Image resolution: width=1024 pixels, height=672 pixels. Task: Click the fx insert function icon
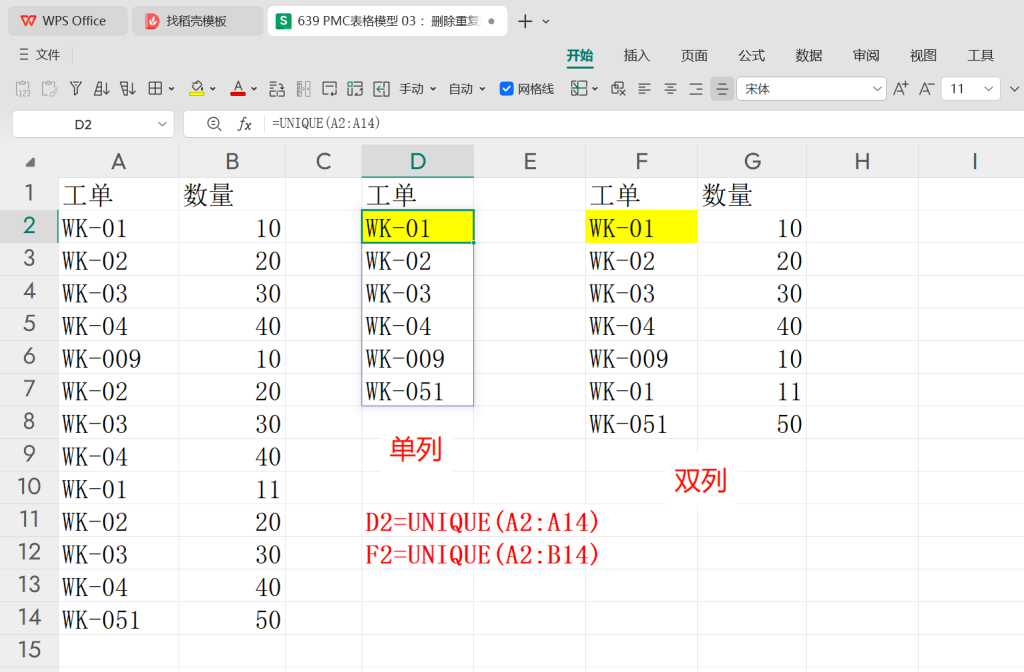244,123
